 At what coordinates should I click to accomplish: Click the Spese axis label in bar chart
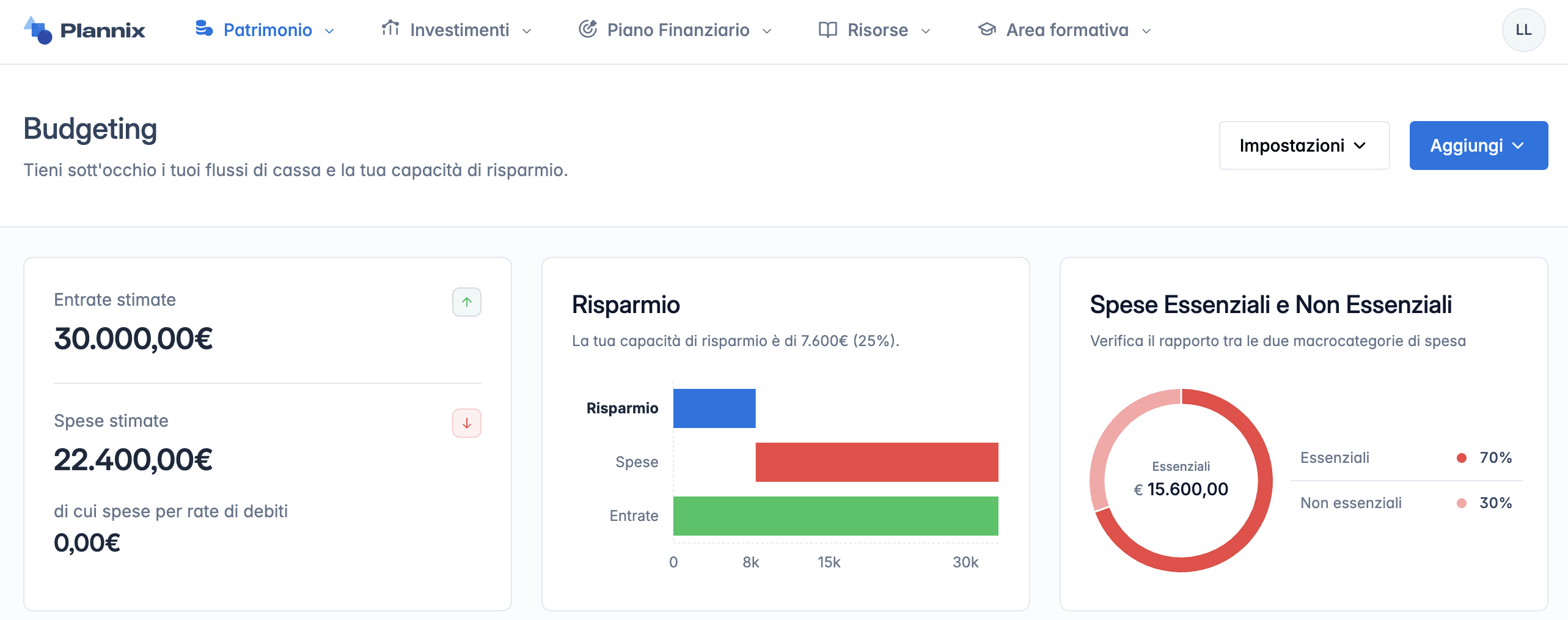click(637, 462)
